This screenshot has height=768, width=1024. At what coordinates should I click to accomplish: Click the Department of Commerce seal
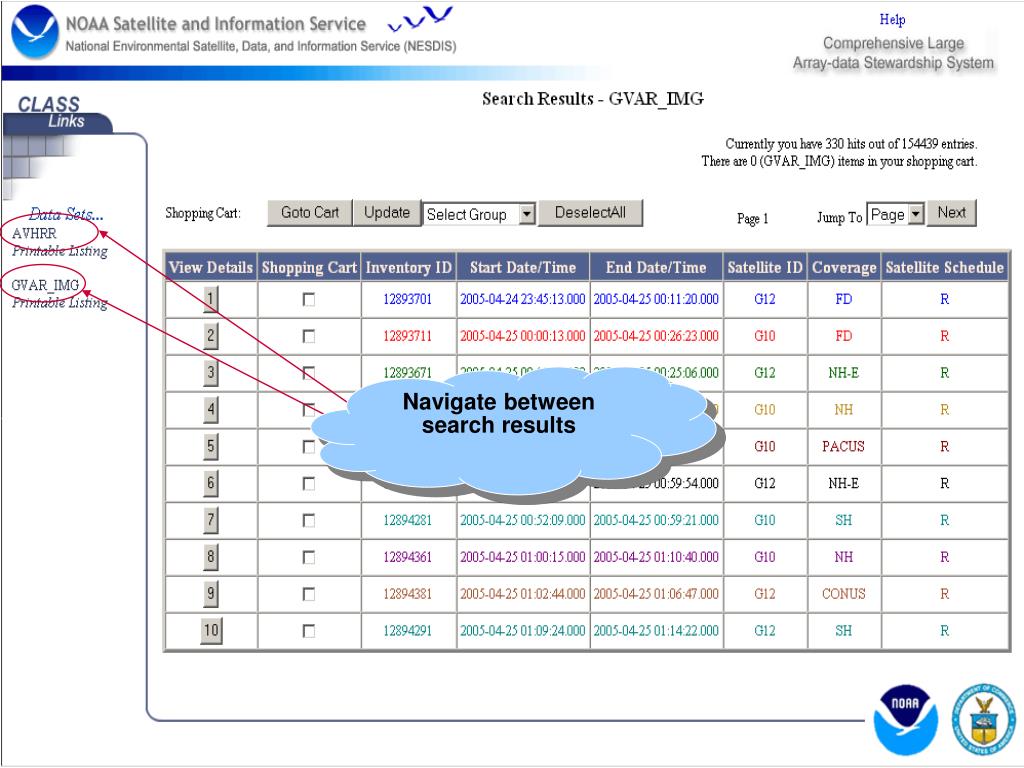(984, 720)
